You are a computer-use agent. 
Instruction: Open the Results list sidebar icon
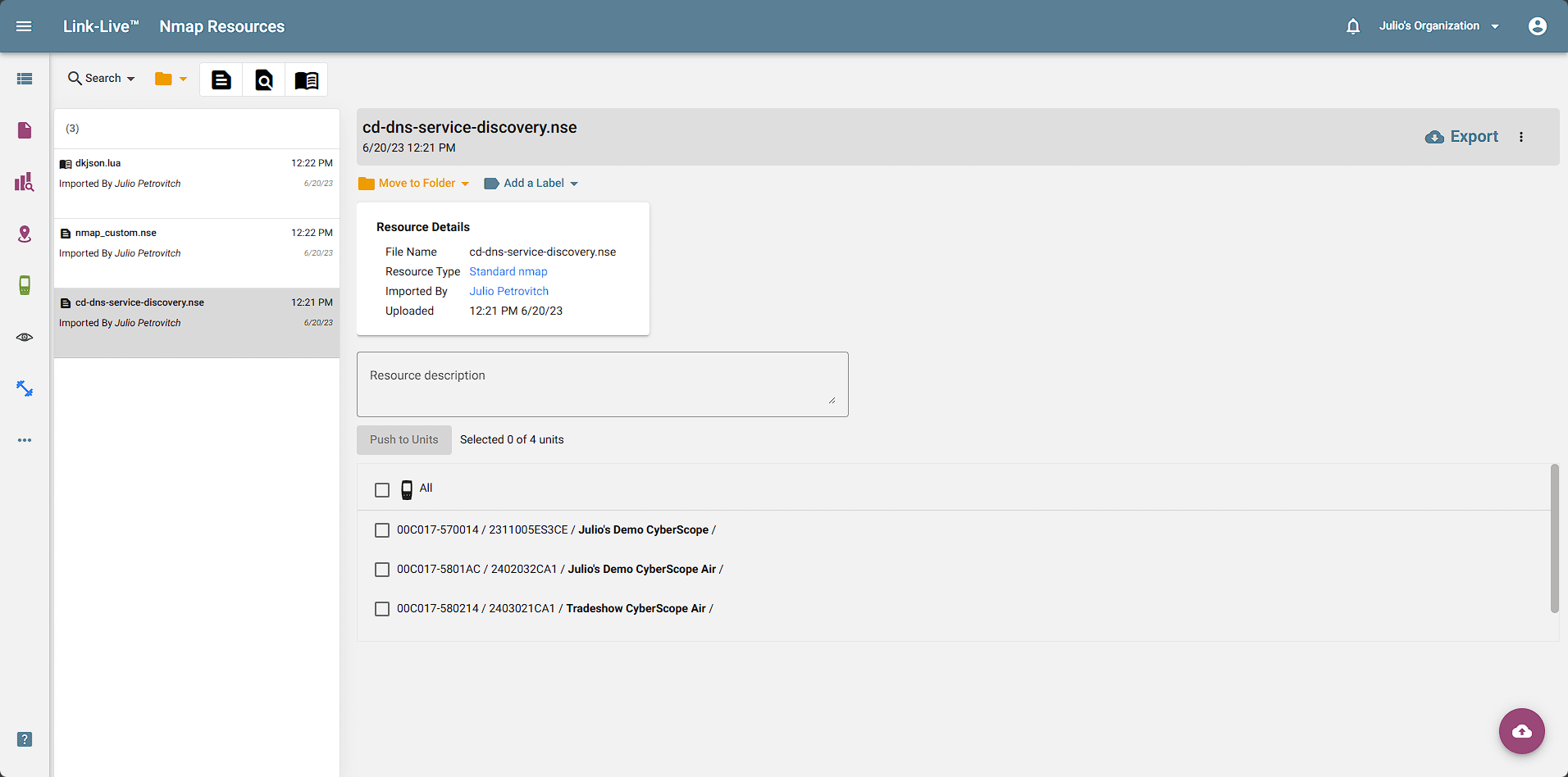(x=24, y=79)
